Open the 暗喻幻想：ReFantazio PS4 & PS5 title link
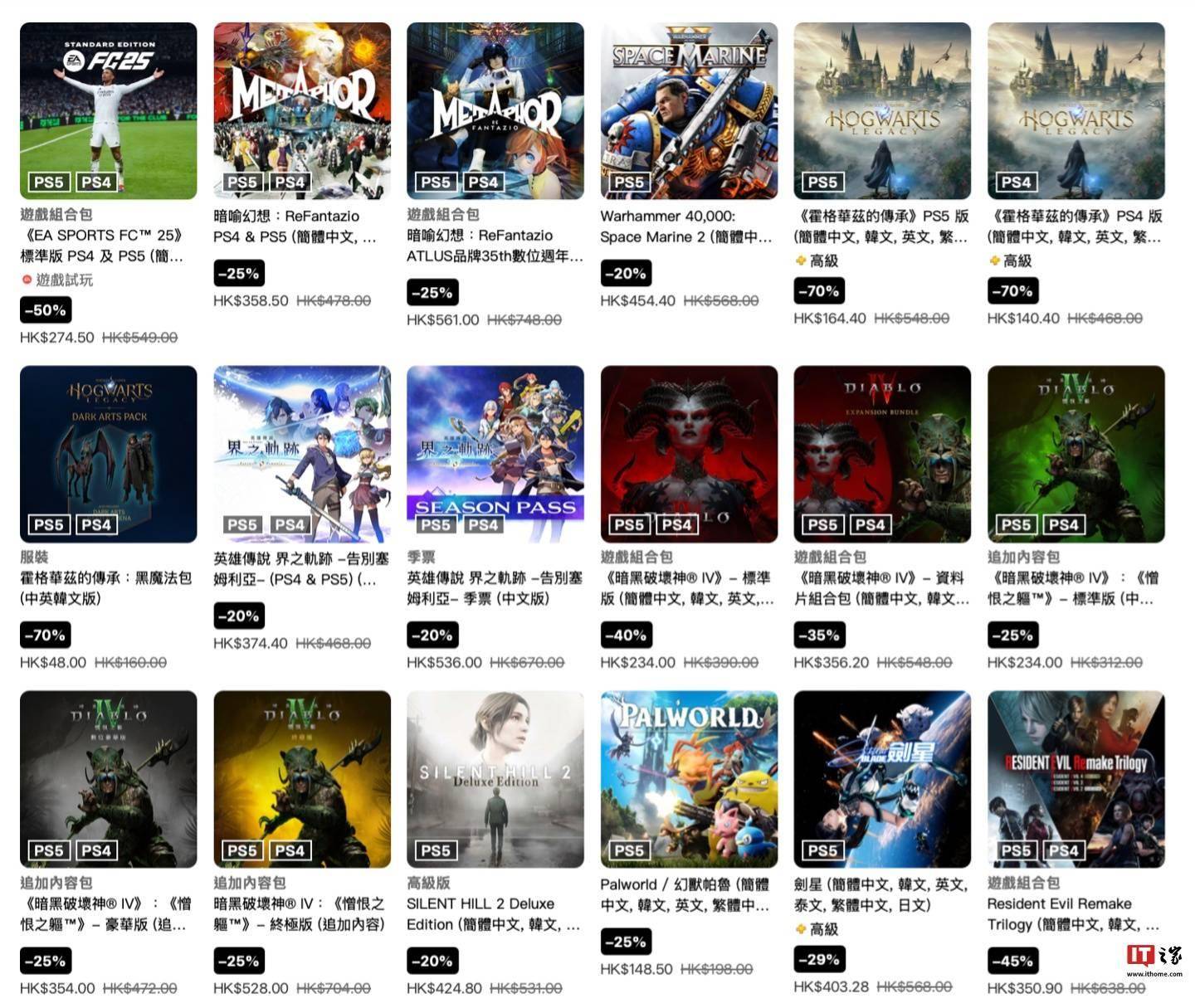Image resolution: width=1195 pixels, height=1008 pixels. 296,226
